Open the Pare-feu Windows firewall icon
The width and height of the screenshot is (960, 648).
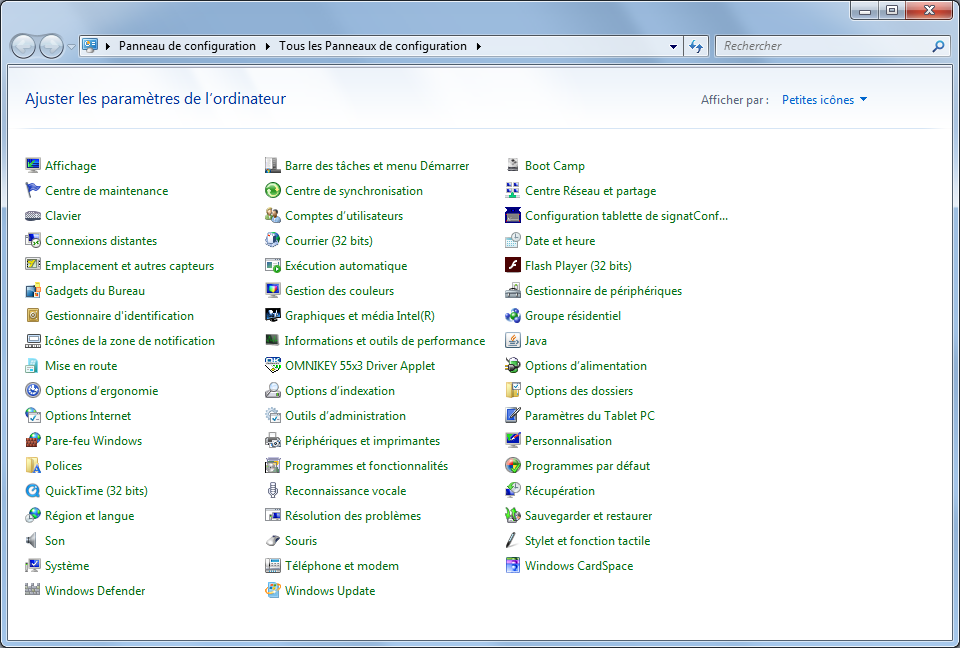click(32, 441)
